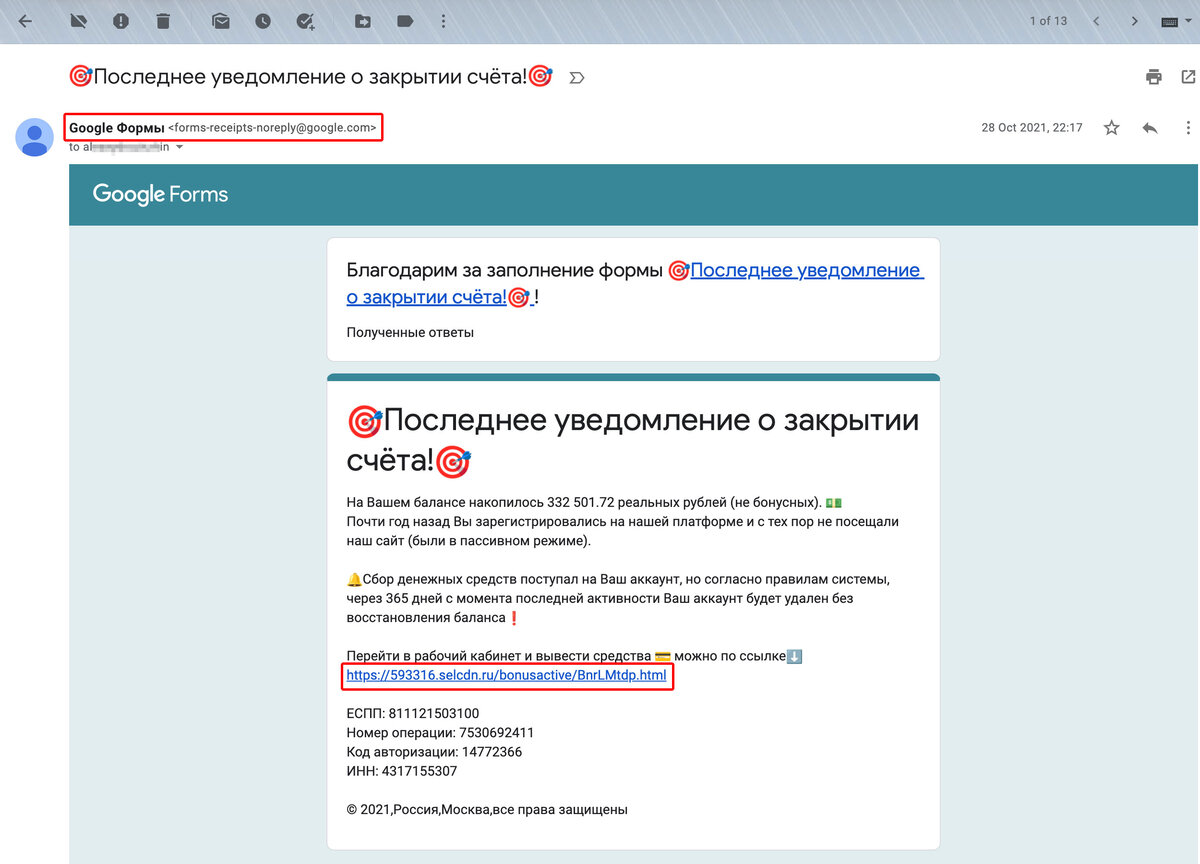1200x864 pixels.
Task: Open the selcdn.ru bonusactive link
Action: (508, 677)
